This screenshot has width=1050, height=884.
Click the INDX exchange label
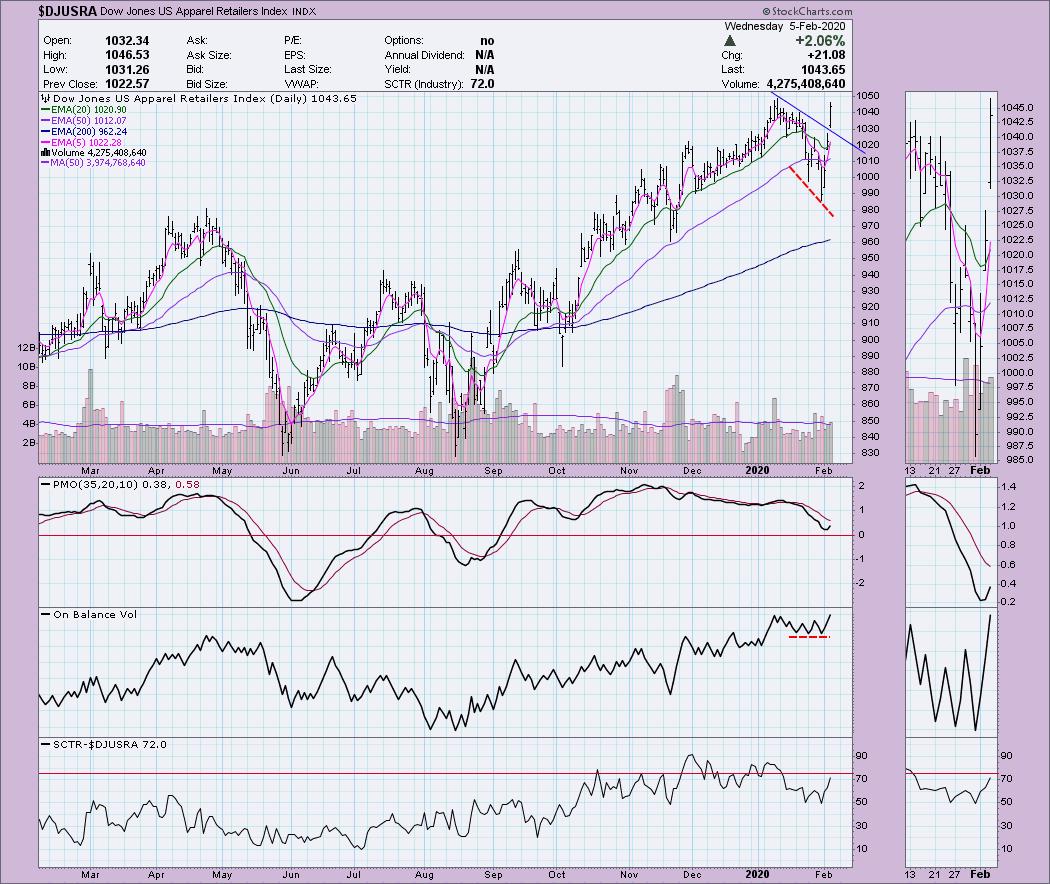(x=304, y=11)
